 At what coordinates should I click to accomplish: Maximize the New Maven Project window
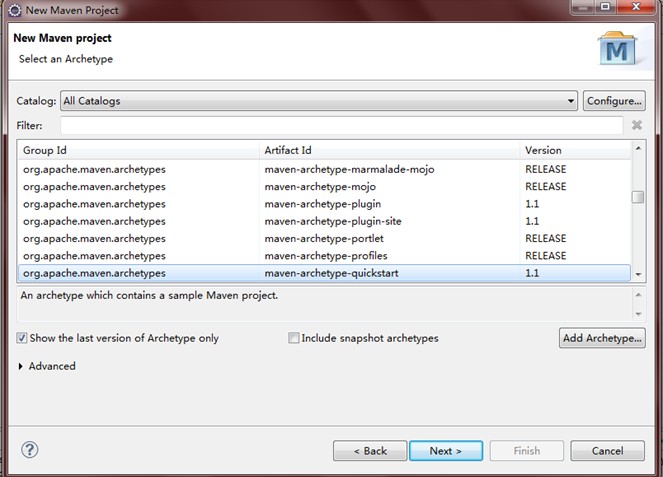[606, 7]
